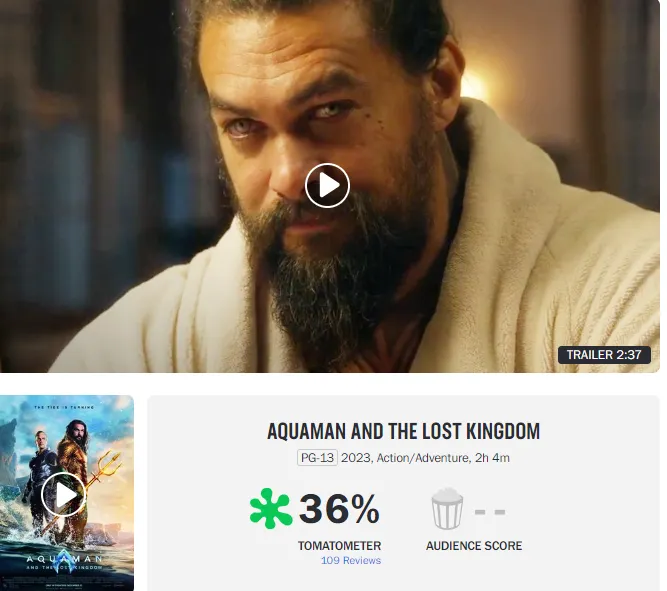Play the main trailer video

pyautogui.click(x=327, y=186)
